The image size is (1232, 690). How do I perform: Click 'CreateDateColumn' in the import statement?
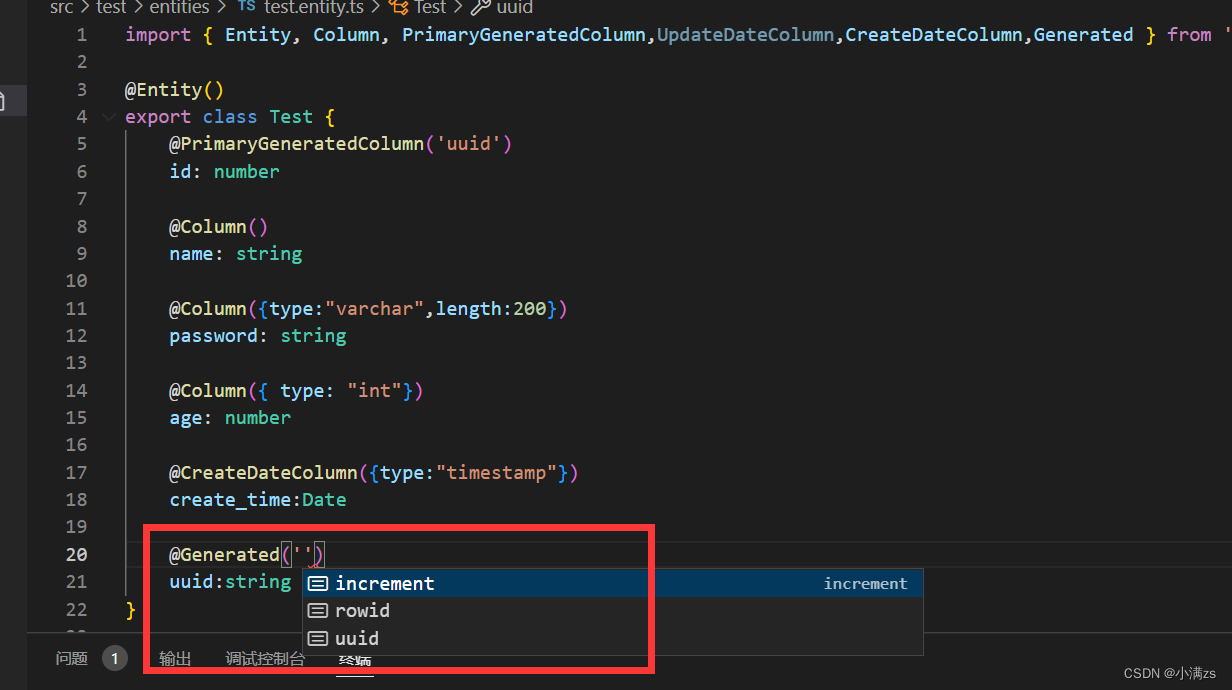pos(934,35)
